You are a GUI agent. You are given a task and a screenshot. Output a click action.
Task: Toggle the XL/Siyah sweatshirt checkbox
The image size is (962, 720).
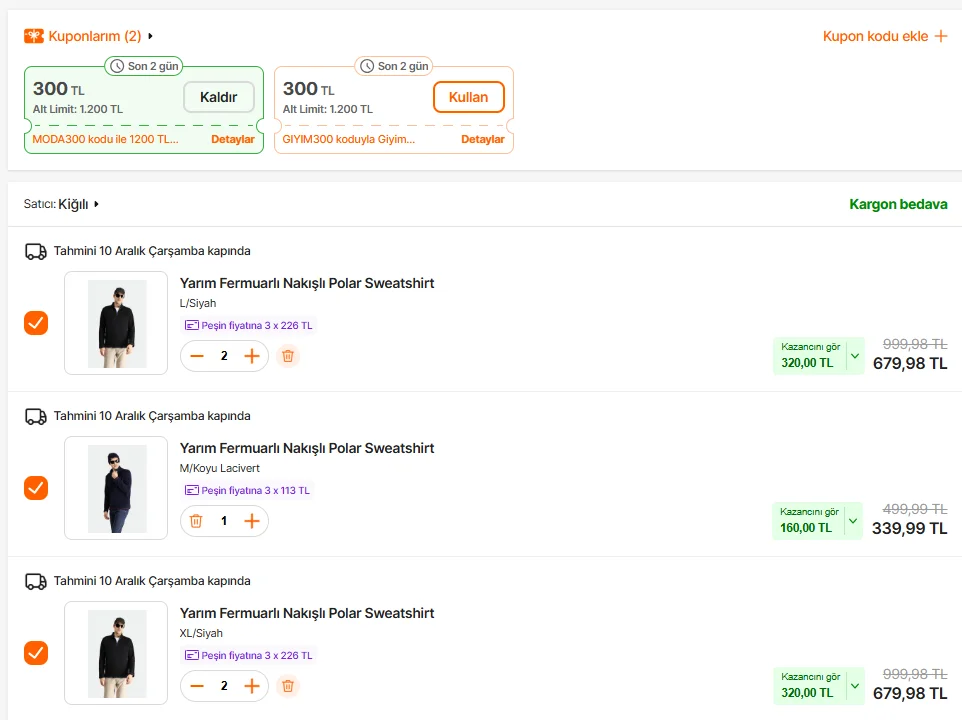pyautogui.click(x=36, y=653)
